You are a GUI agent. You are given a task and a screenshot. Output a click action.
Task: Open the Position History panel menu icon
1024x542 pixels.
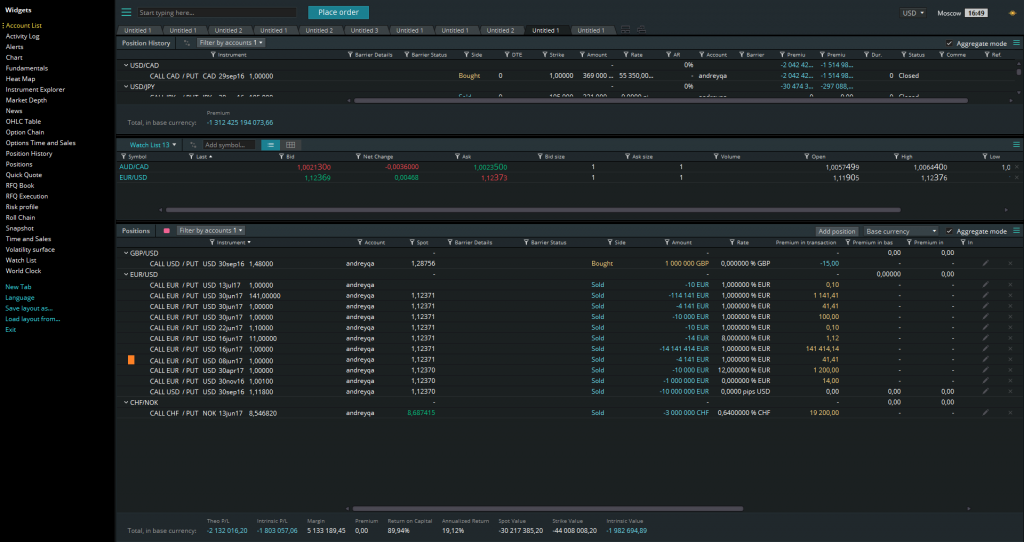pos(1016,43)
